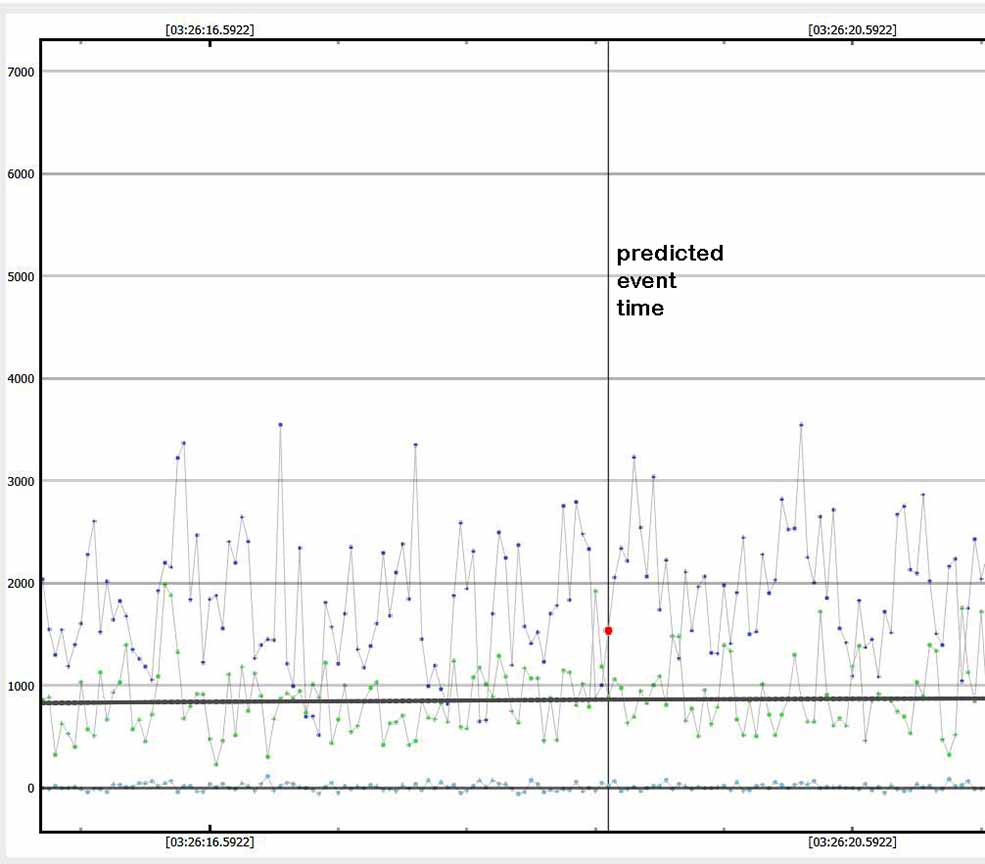Click the red data point on the event line
This screenshot has height=864, width=985.
(608, 631)
